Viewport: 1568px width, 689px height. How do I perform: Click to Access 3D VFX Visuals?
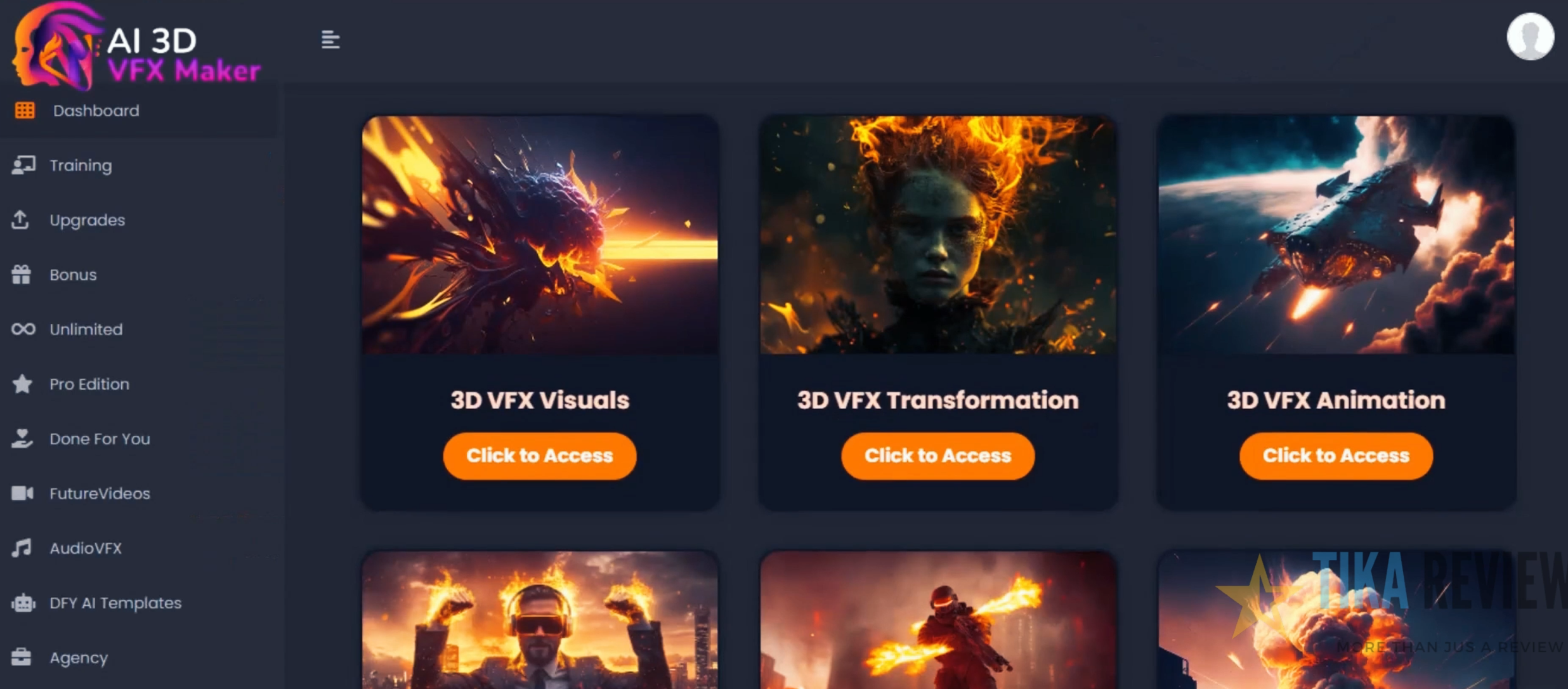(540, 456)
